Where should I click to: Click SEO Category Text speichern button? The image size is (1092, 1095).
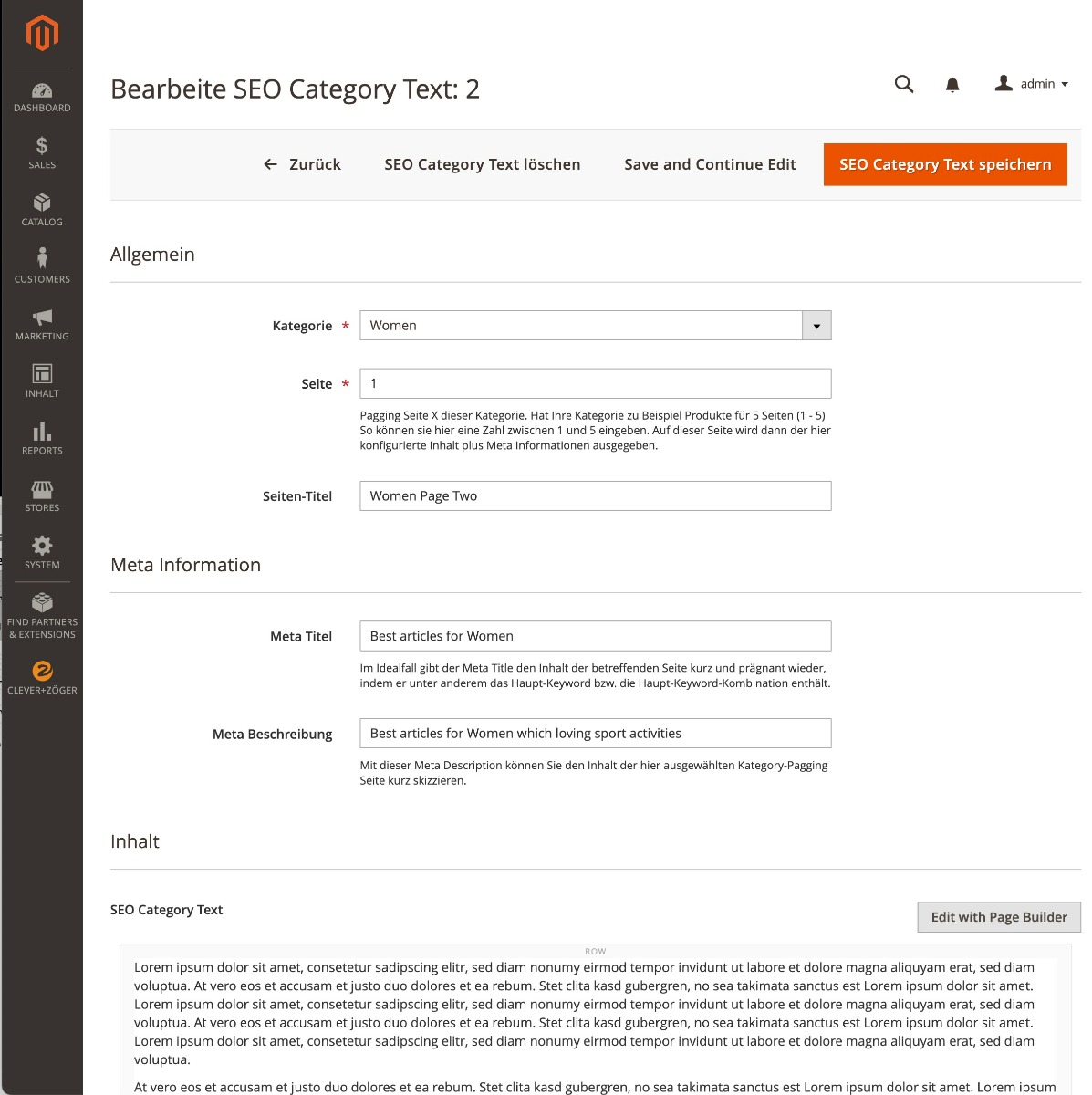(945, 164)
